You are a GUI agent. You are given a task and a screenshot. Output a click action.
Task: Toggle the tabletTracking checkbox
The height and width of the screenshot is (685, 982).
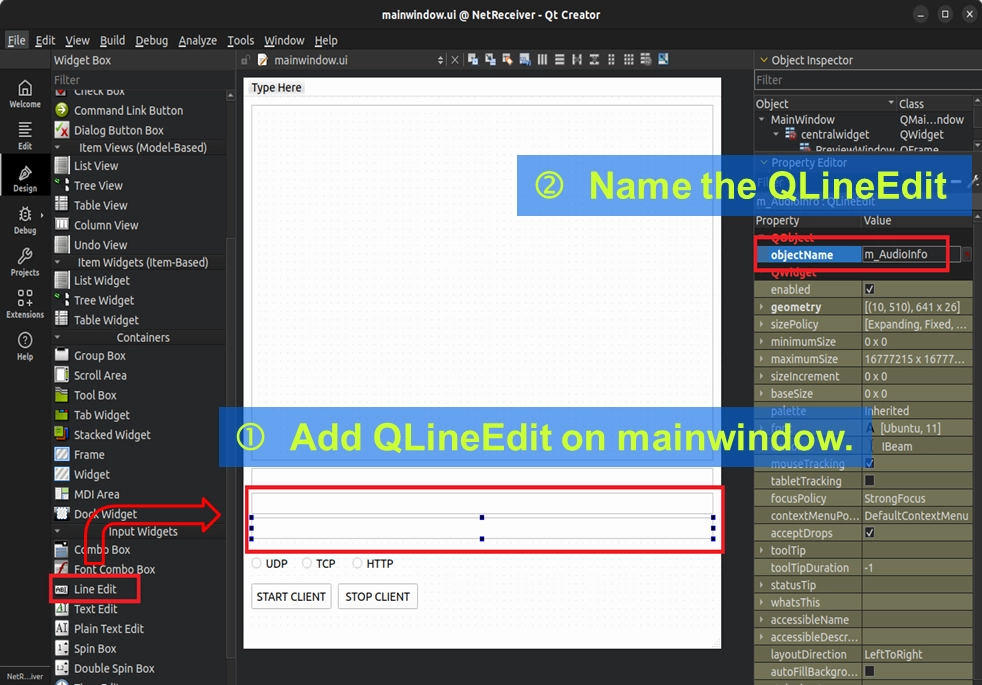[869, 480]
